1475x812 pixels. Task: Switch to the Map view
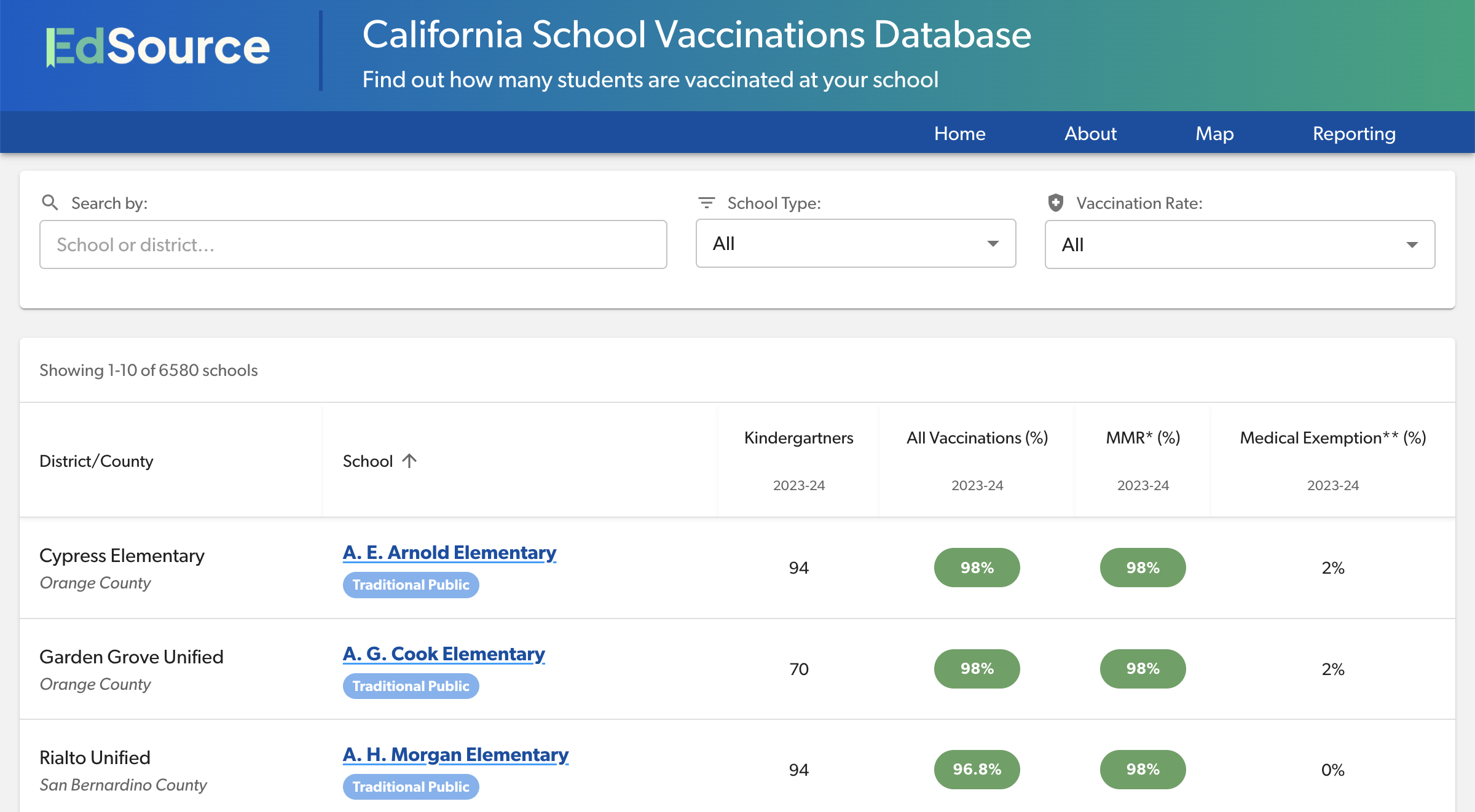1214,133
